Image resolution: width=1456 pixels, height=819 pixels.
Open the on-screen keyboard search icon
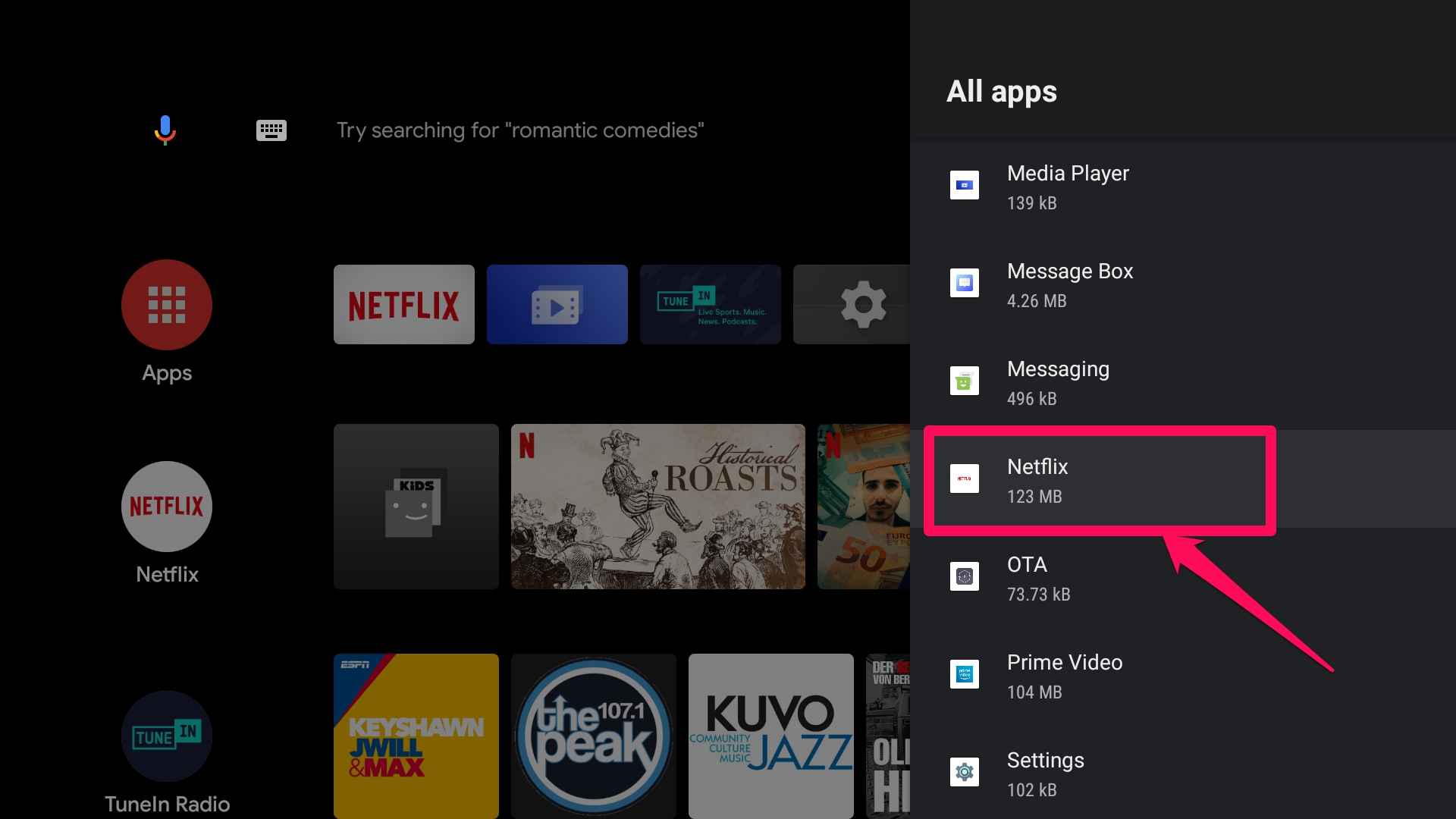click(271, 130)
